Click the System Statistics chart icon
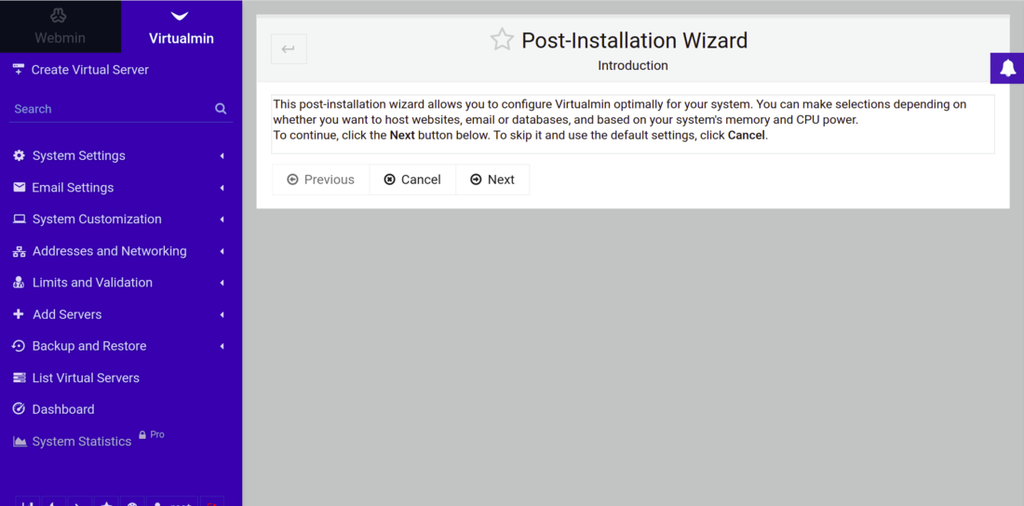1024x506 pixels. pyautogui.click(x=20, y=442)
